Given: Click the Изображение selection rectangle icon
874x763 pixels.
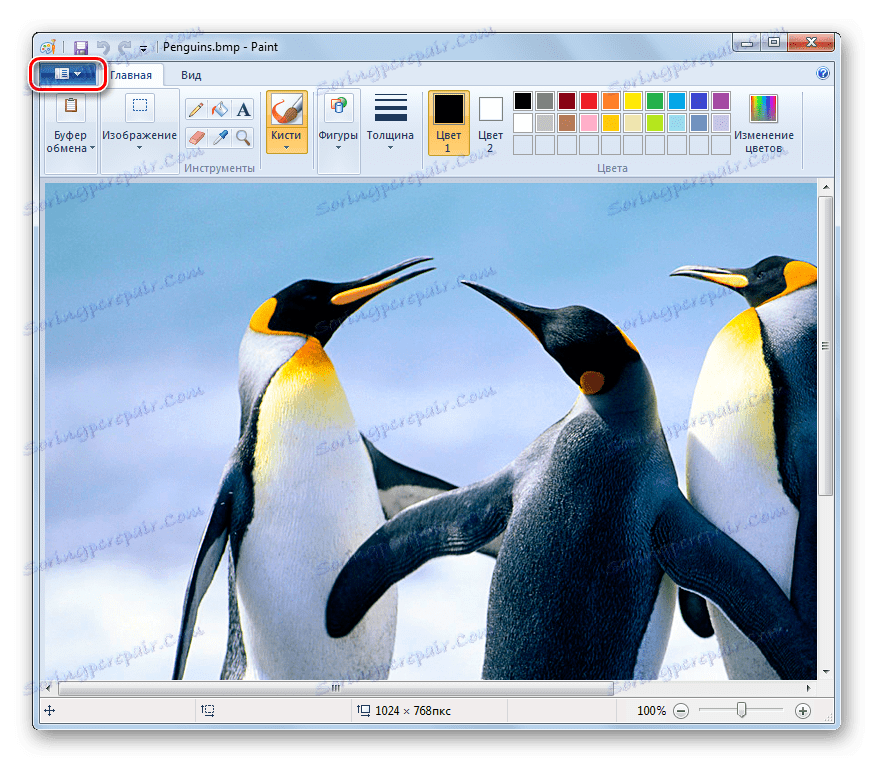Looking at the screenshot, I should tap(139, 105).
